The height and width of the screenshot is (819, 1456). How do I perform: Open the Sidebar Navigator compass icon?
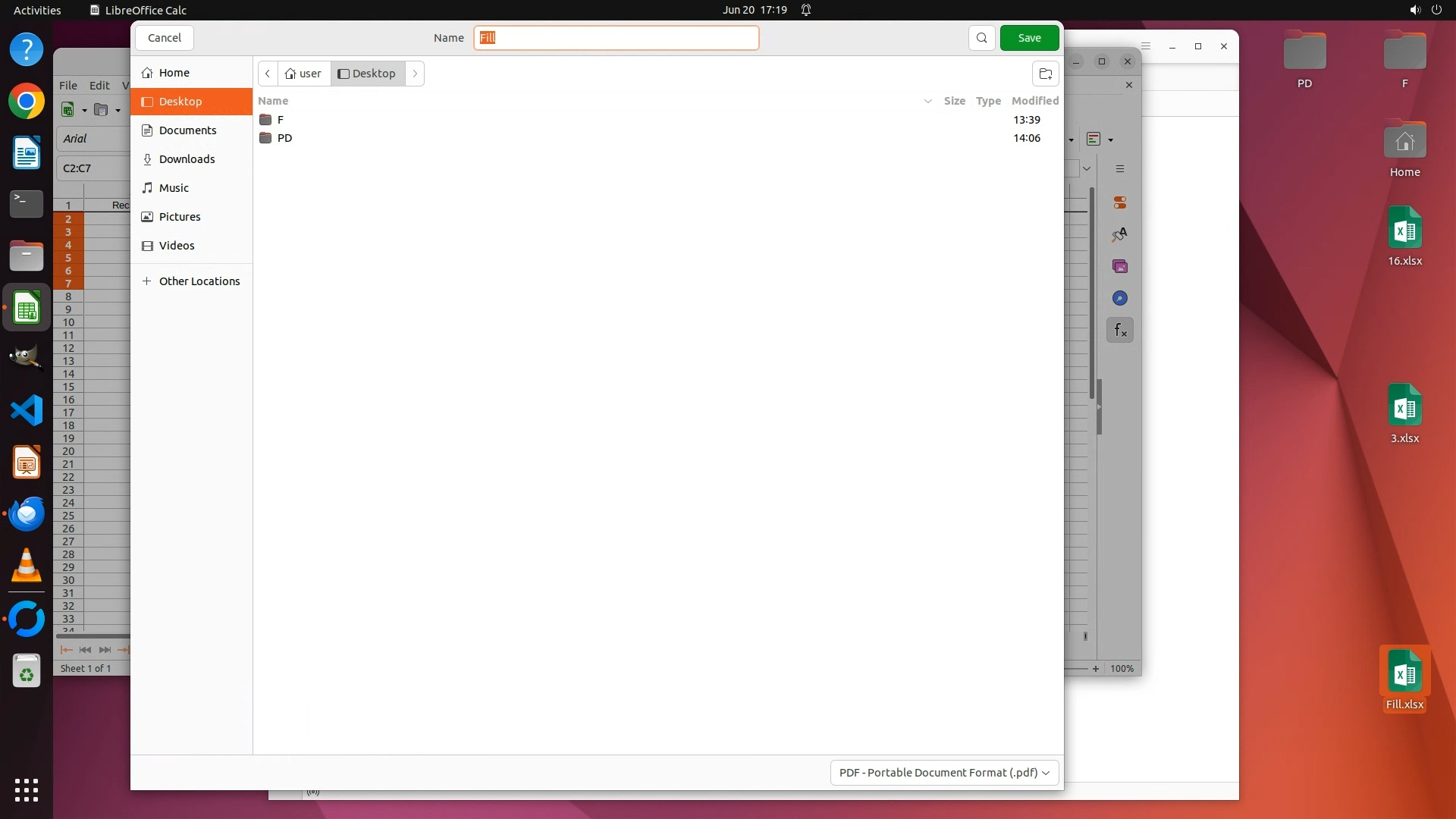(1119, 298)
